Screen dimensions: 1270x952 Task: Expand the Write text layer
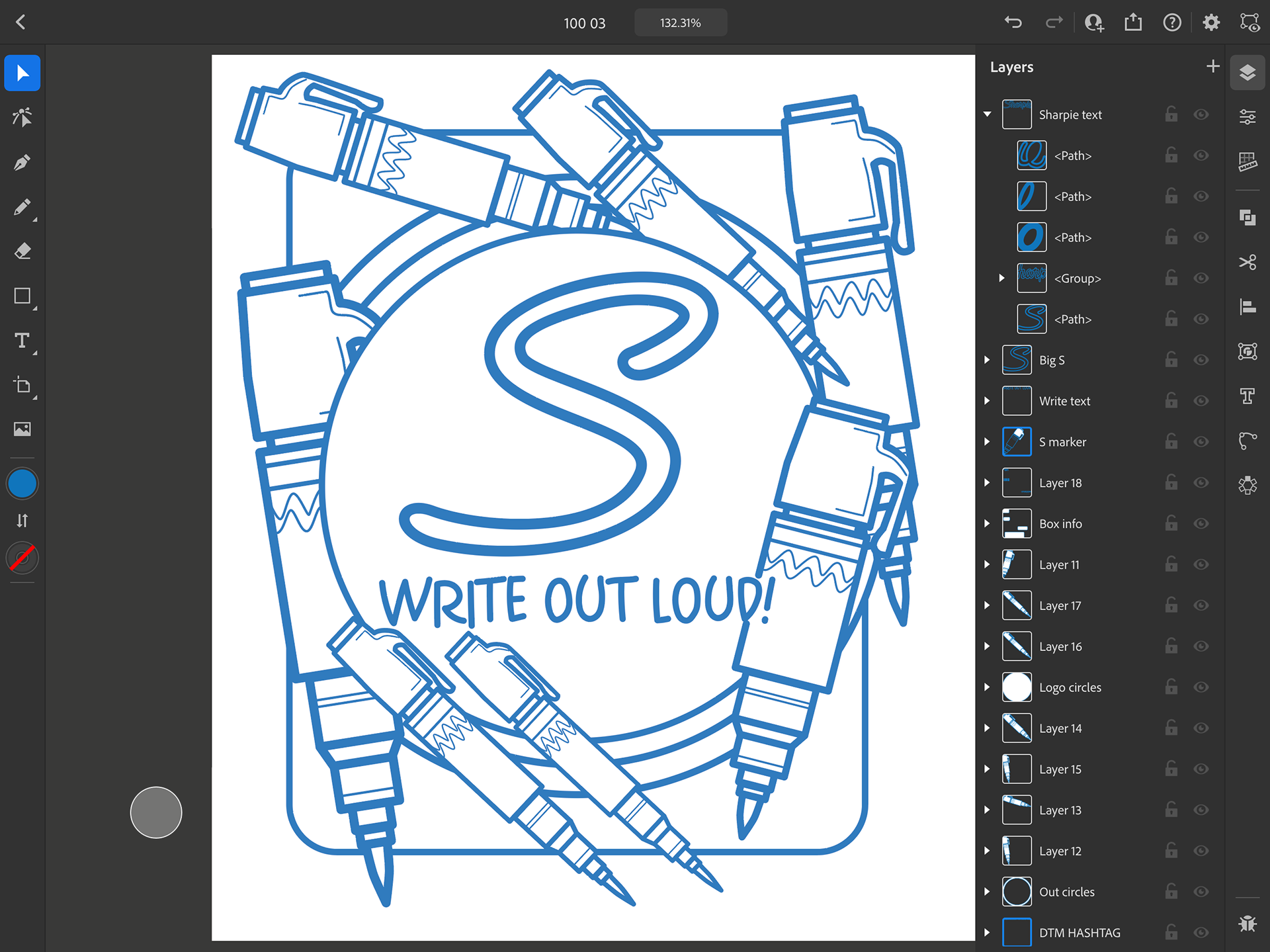(x=988, y=401)
